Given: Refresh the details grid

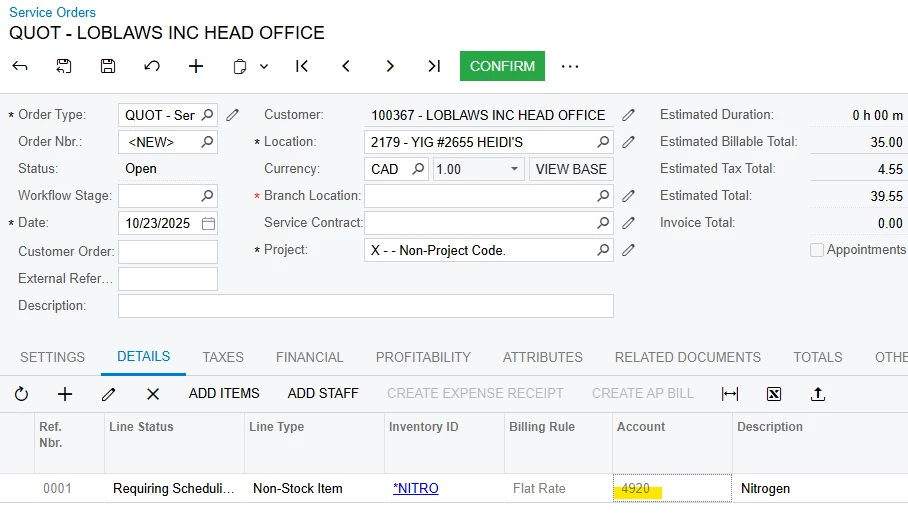Looking at the screenshot, I should (x=21, y=394).
